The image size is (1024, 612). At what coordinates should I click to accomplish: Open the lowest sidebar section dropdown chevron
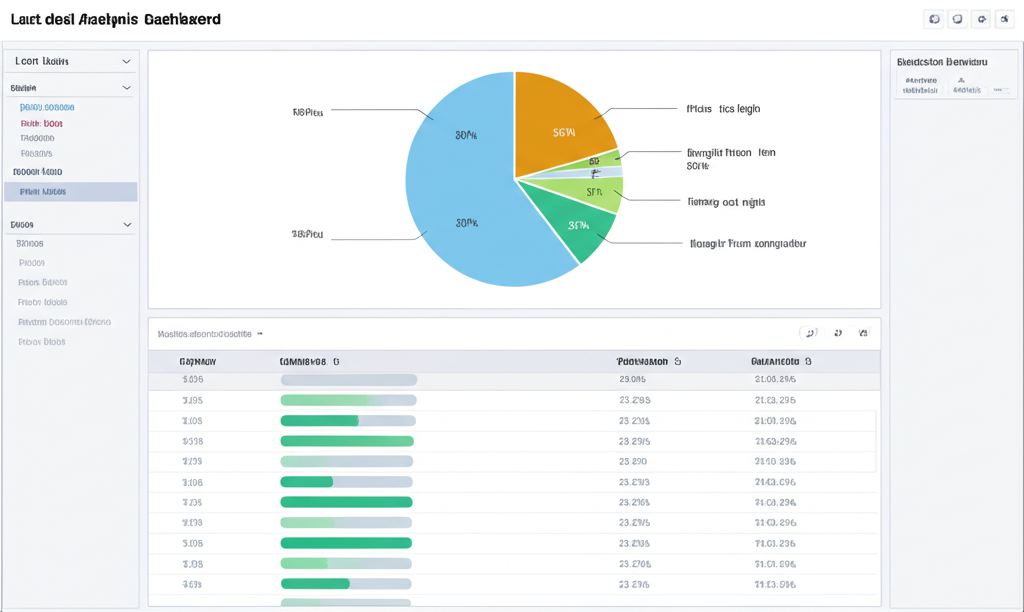128,224
